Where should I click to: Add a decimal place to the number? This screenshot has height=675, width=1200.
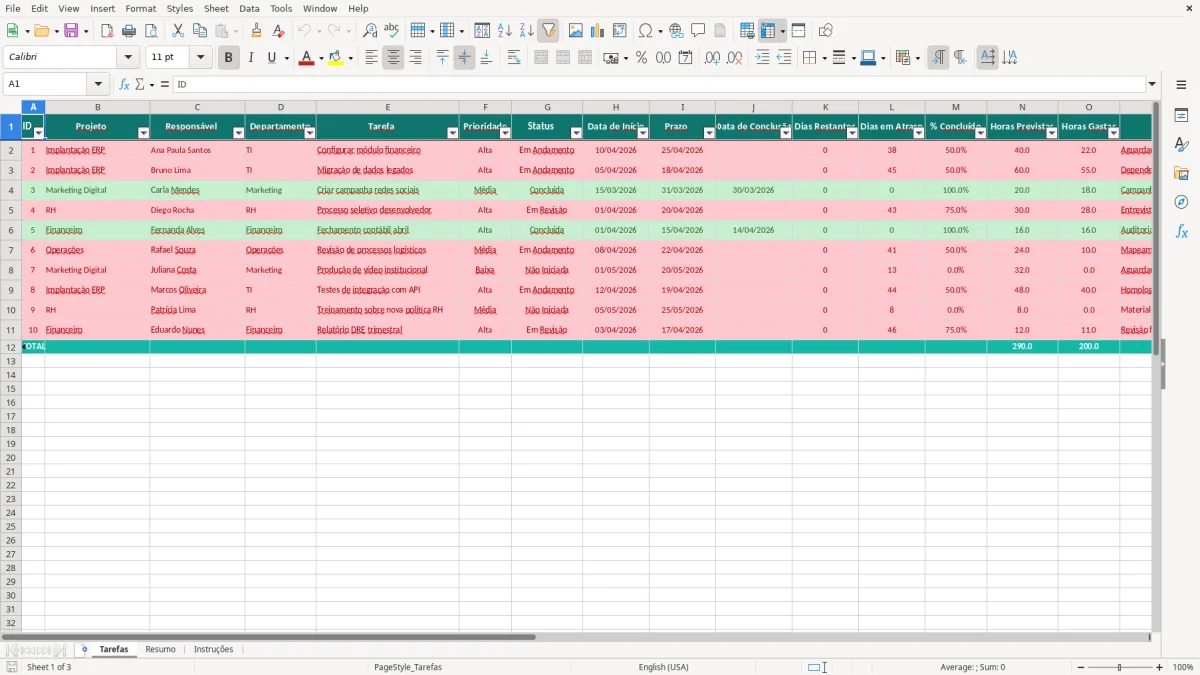[712, 58]
